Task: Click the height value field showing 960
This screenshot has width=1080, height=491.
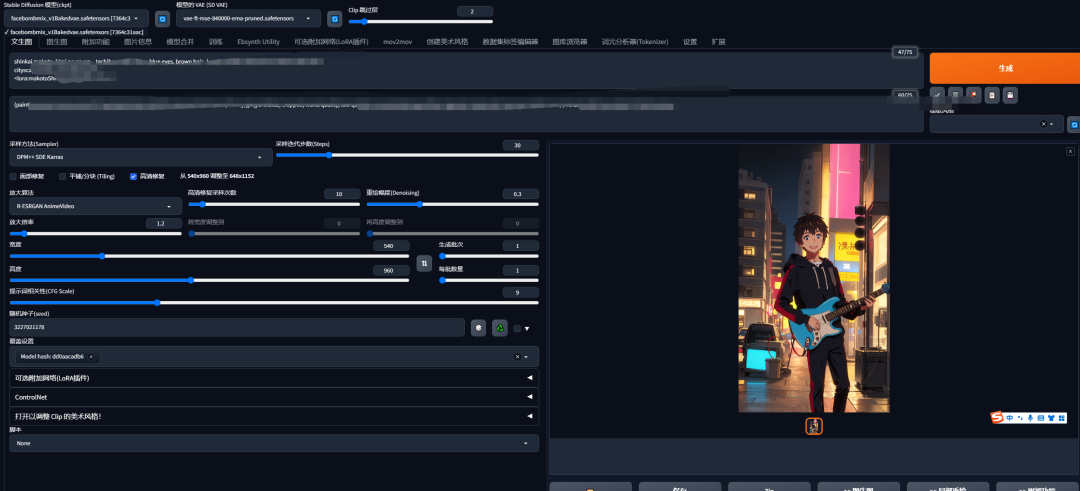Action: point(391,270)
